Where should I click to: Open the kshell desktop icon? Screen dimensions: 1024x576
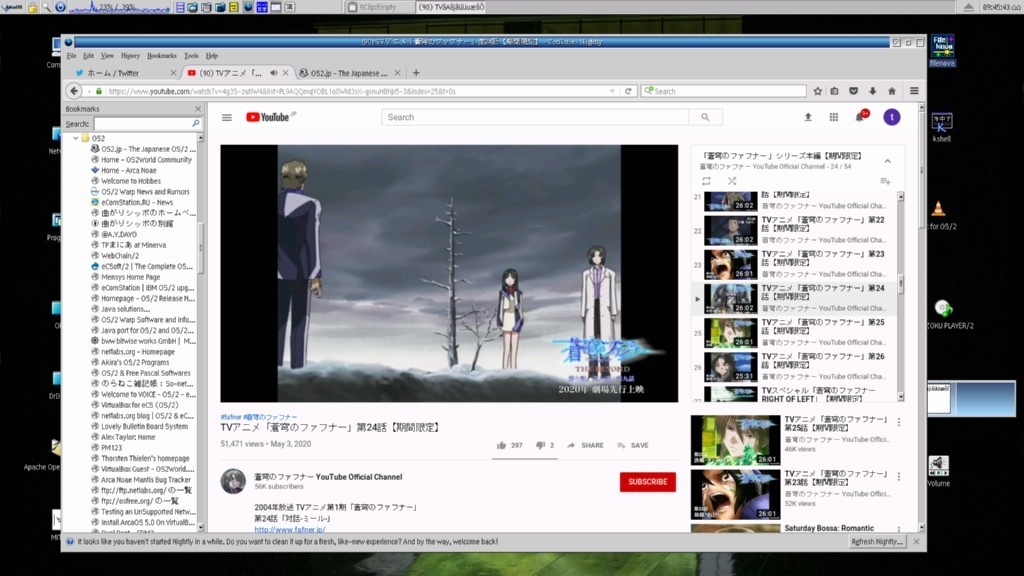pos(942,127)
